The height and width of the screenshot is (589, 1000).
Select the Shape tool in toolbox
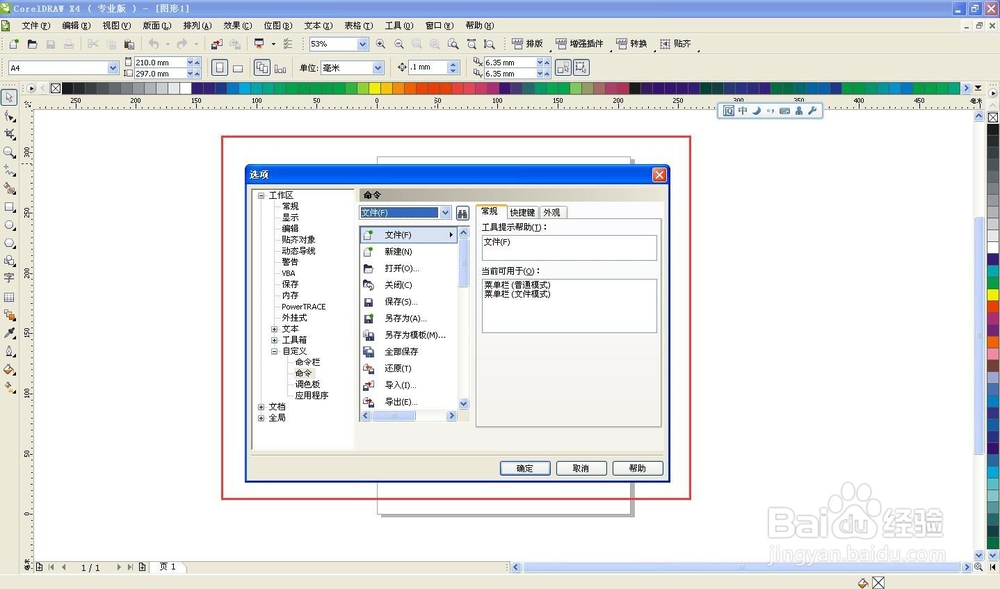click(9, 116)
